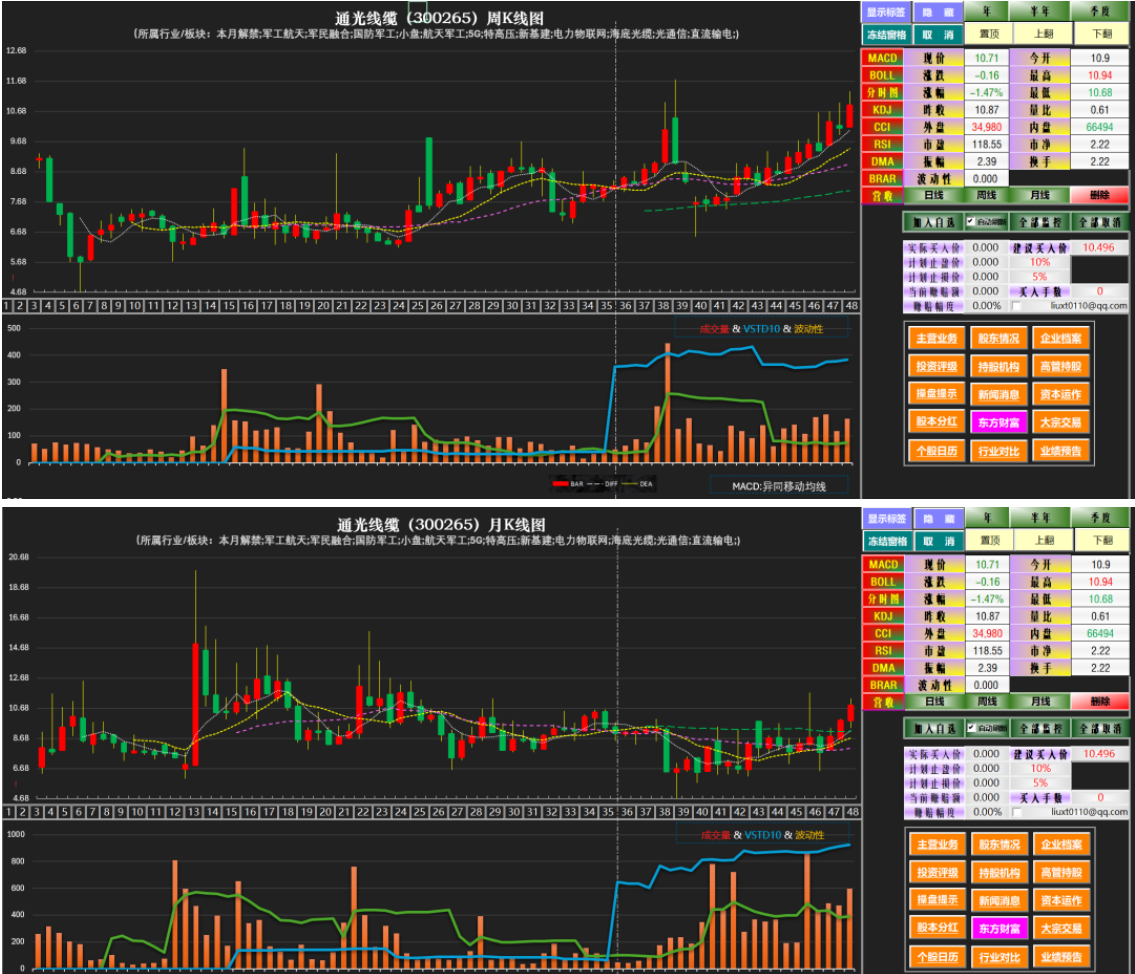Open 股东情况 link in weekly chart panel
This screenshot has height=974, width=1135.
click(998, 338)
